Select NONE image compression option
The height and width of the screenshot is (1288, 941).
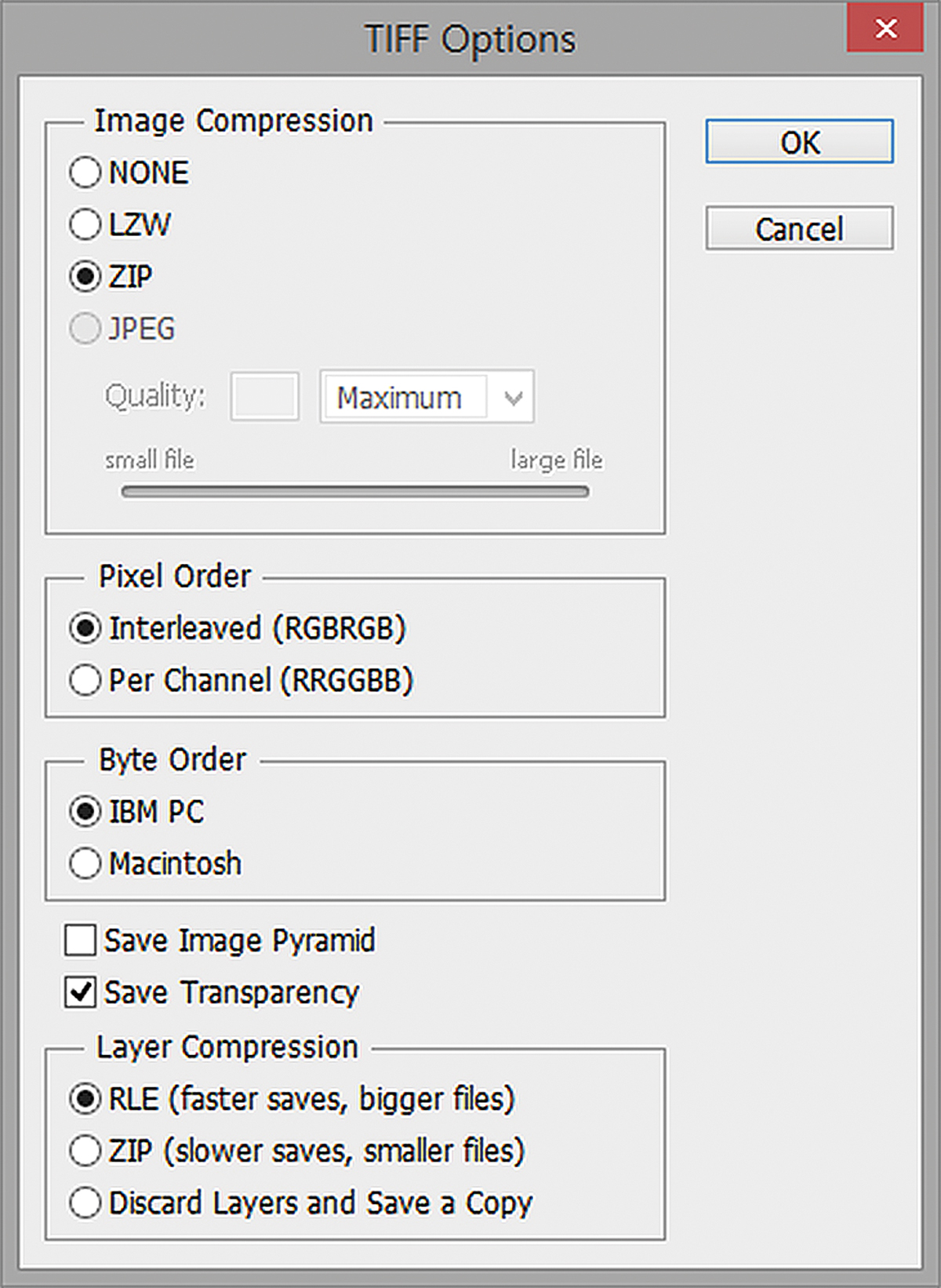tap(85, 173)
